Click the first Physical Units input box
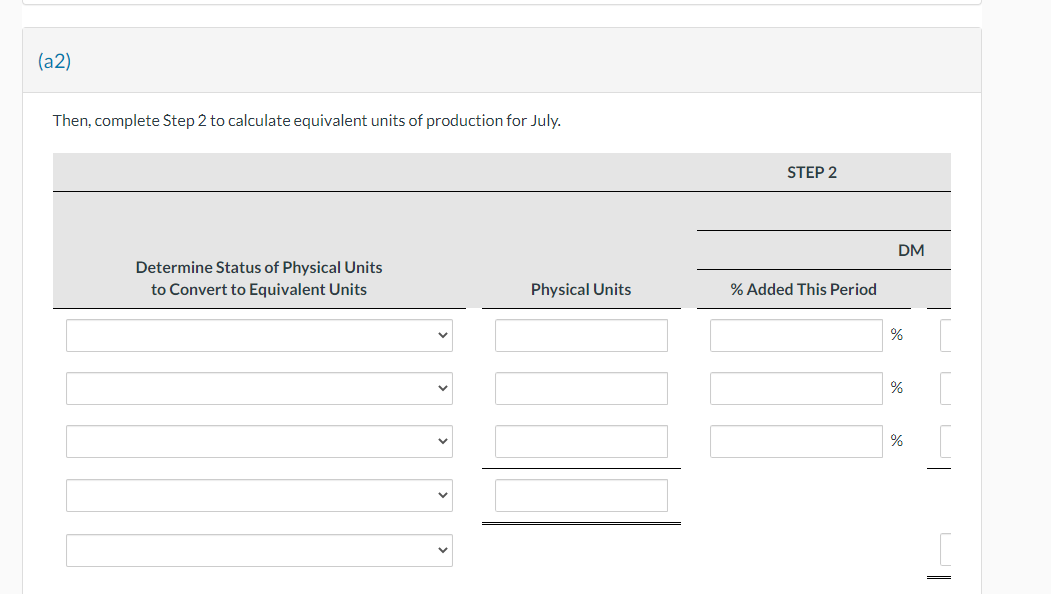This screenshot has width=1051, height=594. tap(581, 335)
